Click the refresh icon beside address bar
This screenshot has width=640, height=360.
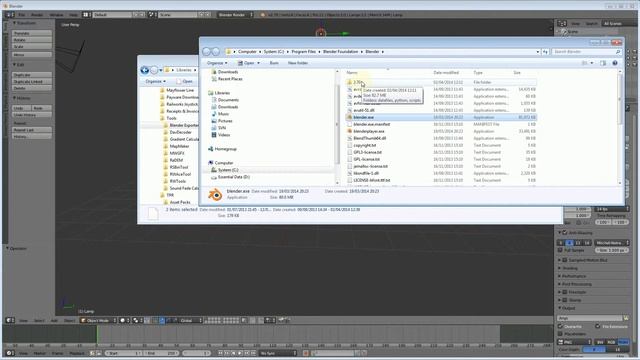(x=545, y=52)
